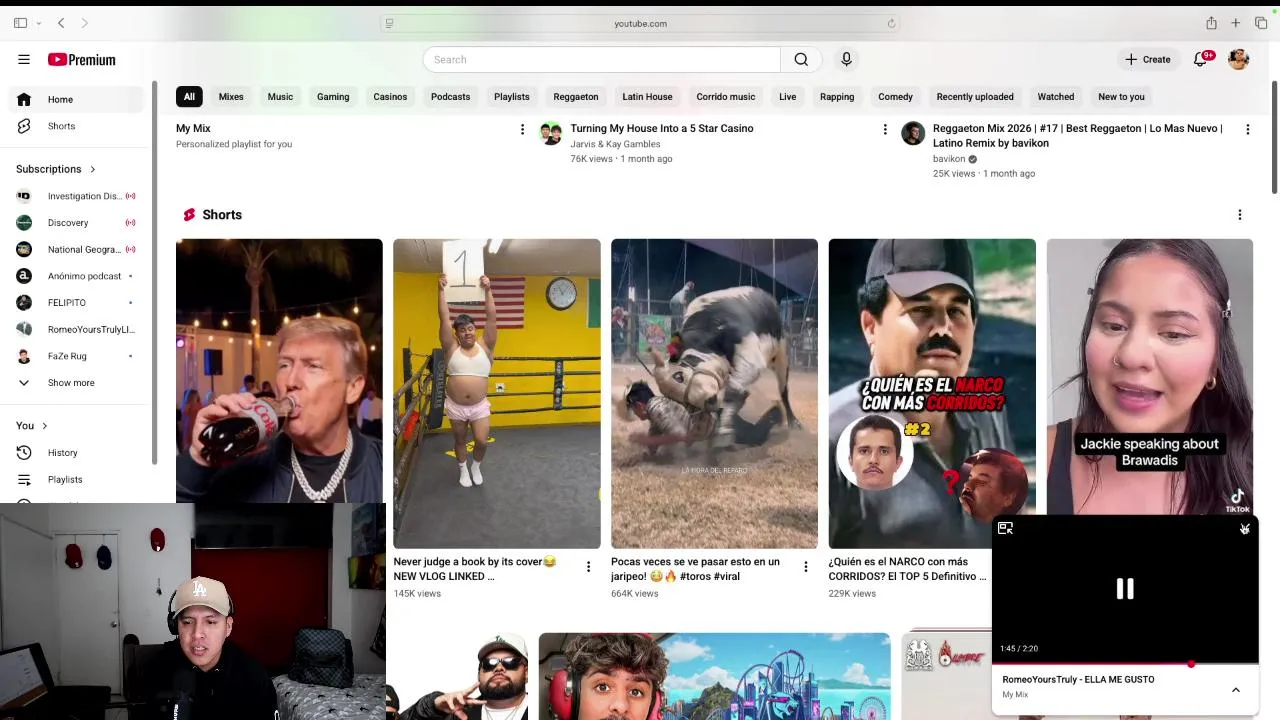Click Safari sidebar toggle icon
This screenshot has height=720, width=1280.
20,23
